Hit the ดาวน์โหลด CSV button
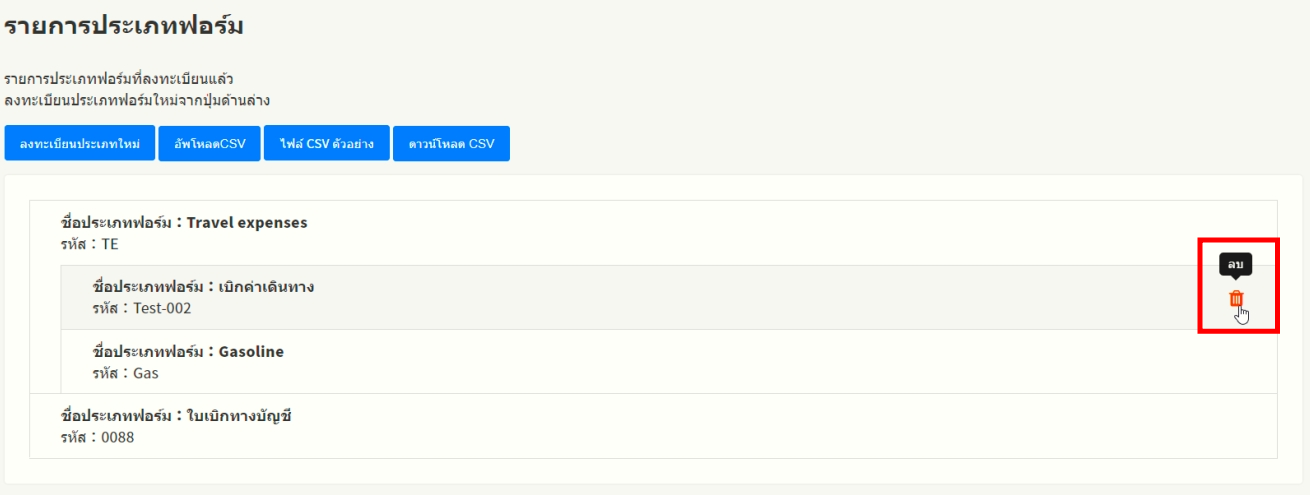The height and width of the screenshot is (495, 1310). [451, 144]
